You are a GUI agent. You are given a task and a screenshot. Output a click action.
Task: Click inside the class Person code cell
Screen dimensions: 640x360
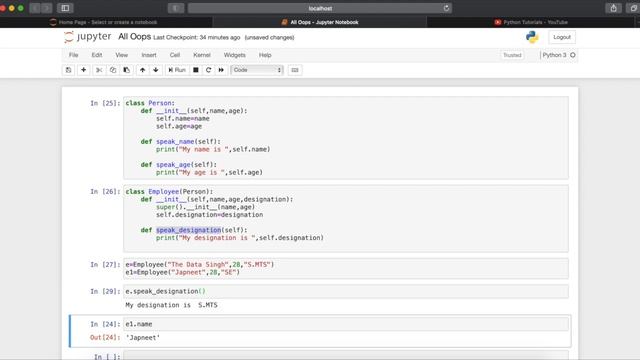(x=346, y=138)
